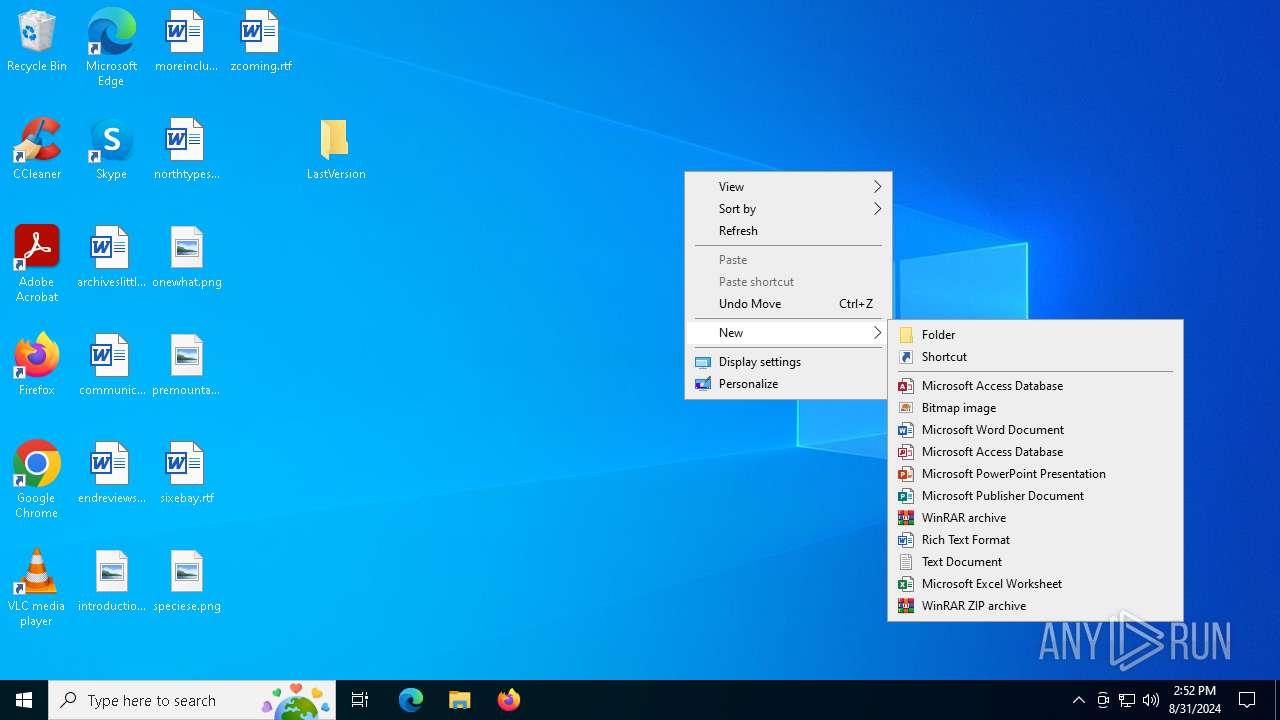Screen dimensions: 1280x720
Task: Expand the New submenu entry
Action: point(788,333)
